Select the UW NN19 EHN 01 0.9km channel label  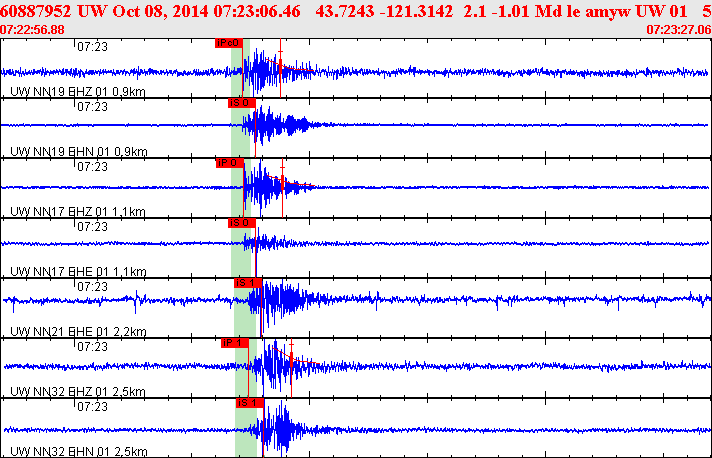[x=78, y=151]
